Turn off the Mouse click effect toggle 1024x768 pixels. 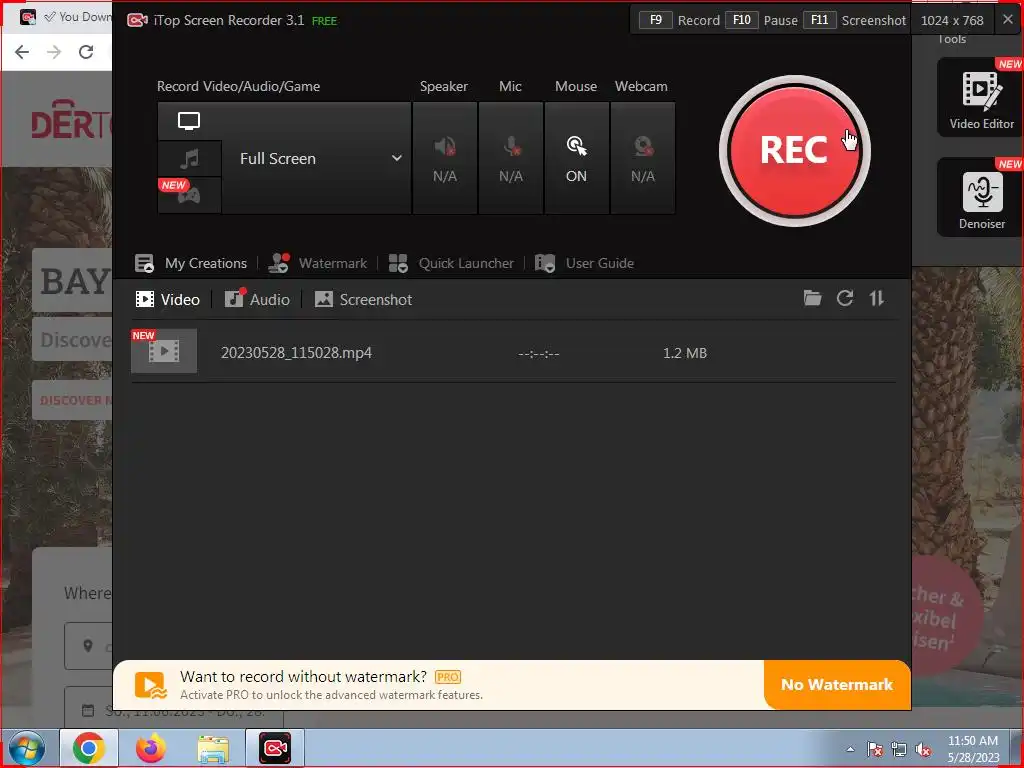[577, 158]
